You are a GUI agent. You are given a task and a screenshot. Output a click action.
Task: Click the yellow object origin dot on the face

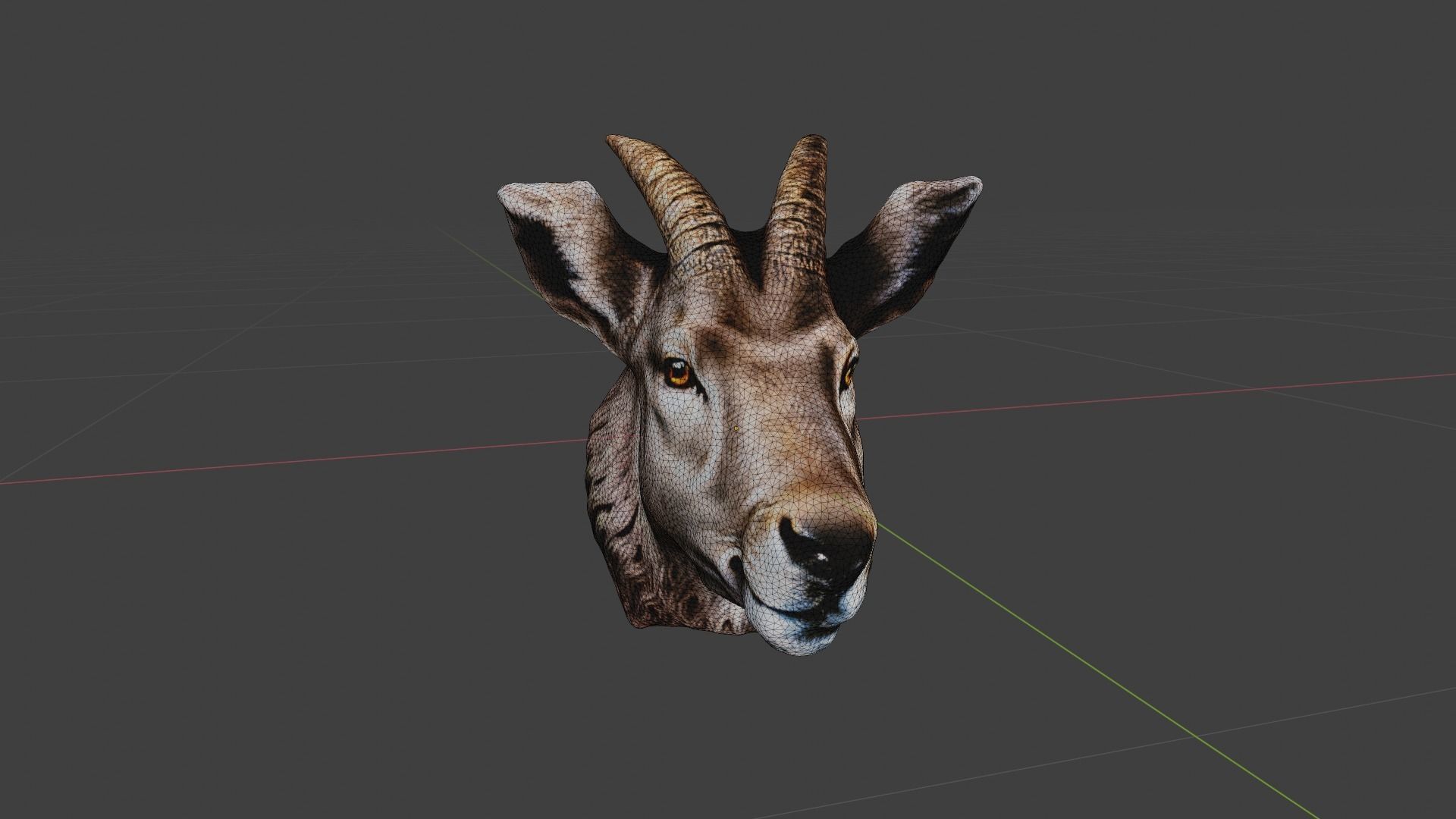[737, 428]
